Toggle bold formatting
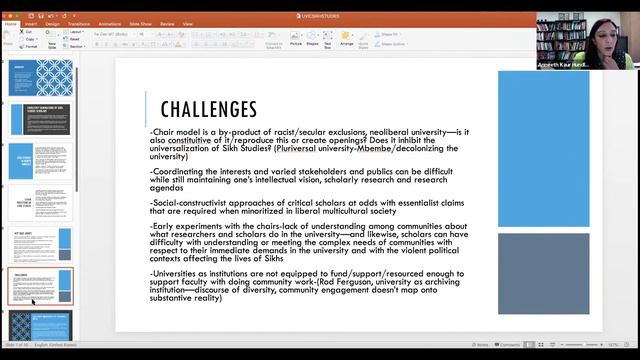The width and height of the screenshot is (640, 360). (x=97, y=44)
